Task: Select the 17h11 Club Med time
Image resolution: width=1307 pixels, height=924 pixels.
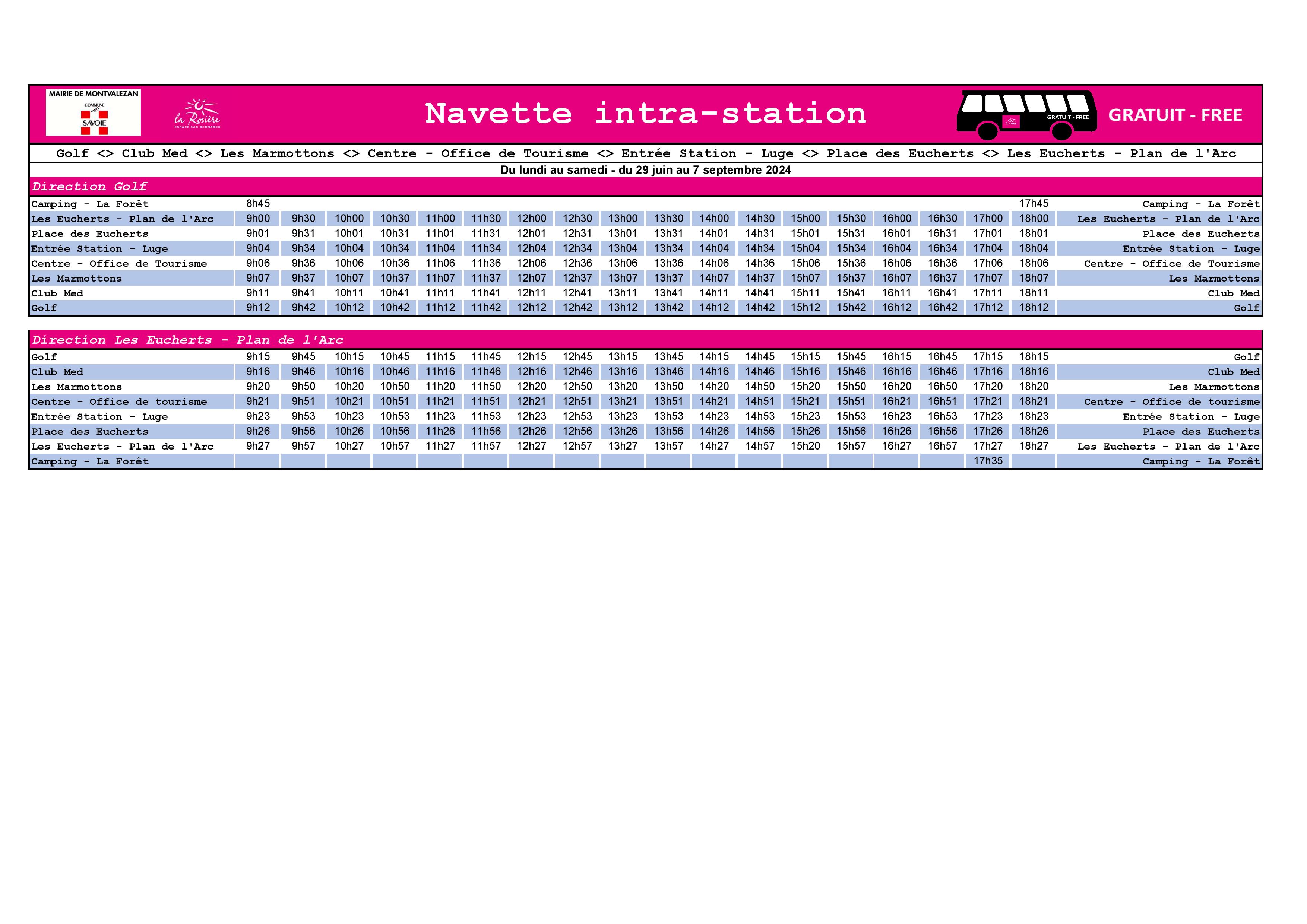Action: (x=988, y=293)
